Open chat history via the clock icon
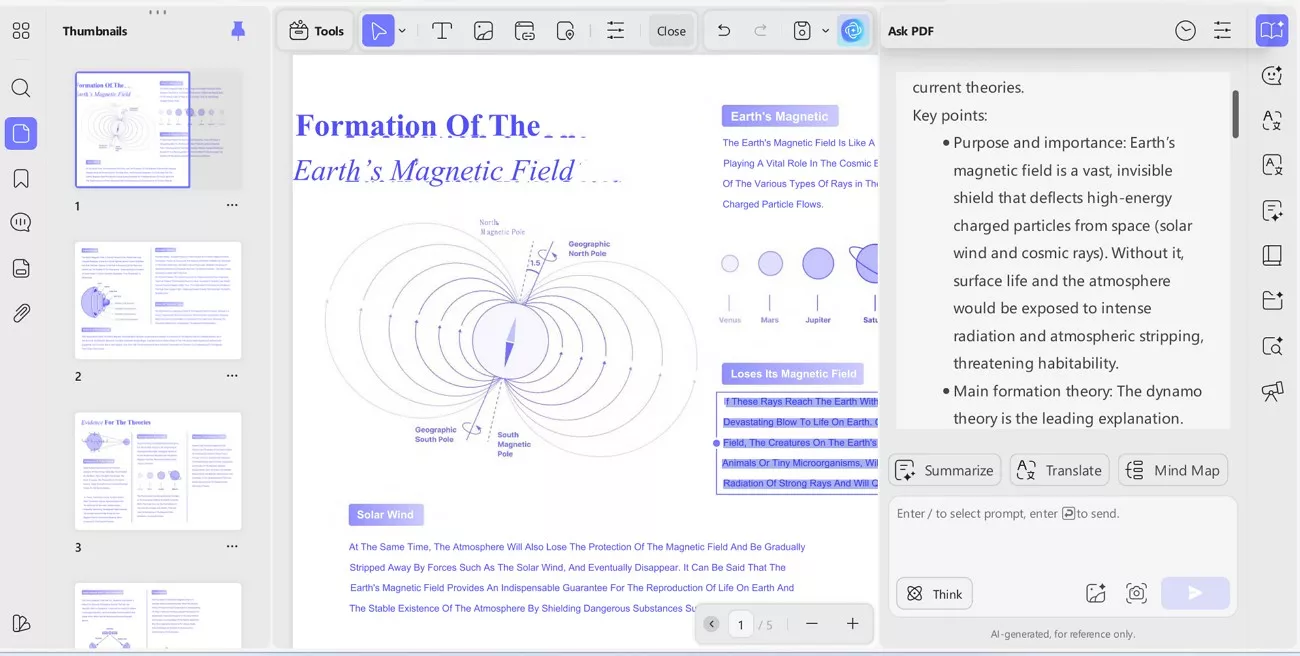 coord(1185,30)
